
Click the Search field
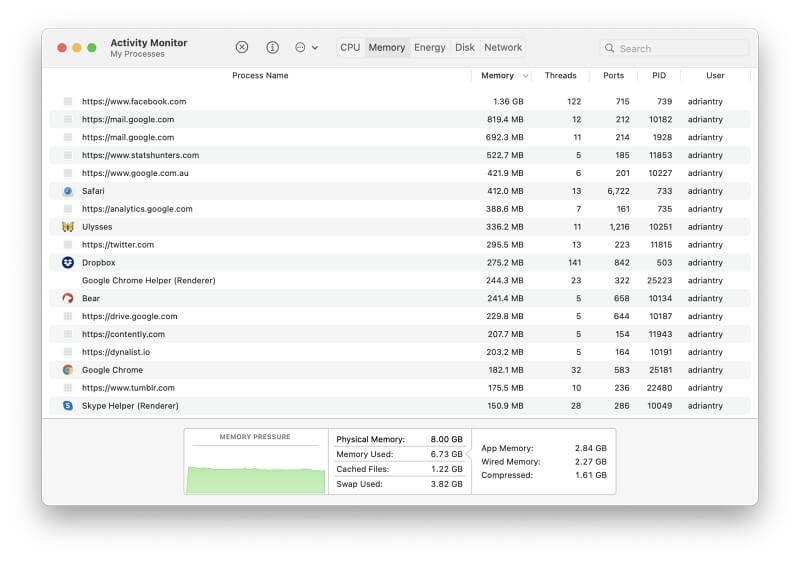point(680,48)
